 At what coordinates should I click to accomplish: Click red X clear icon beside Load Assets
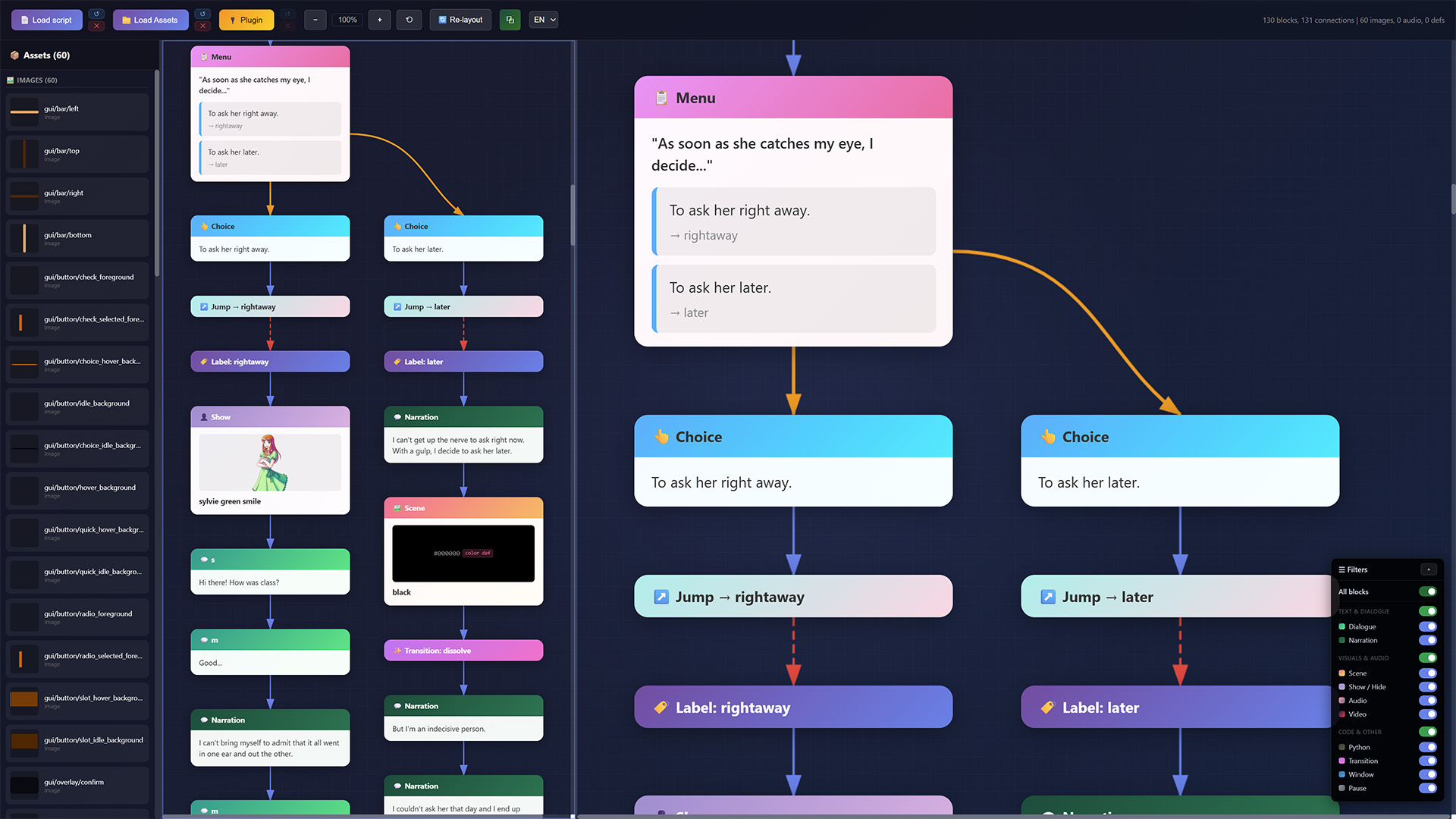pos(202,27)
